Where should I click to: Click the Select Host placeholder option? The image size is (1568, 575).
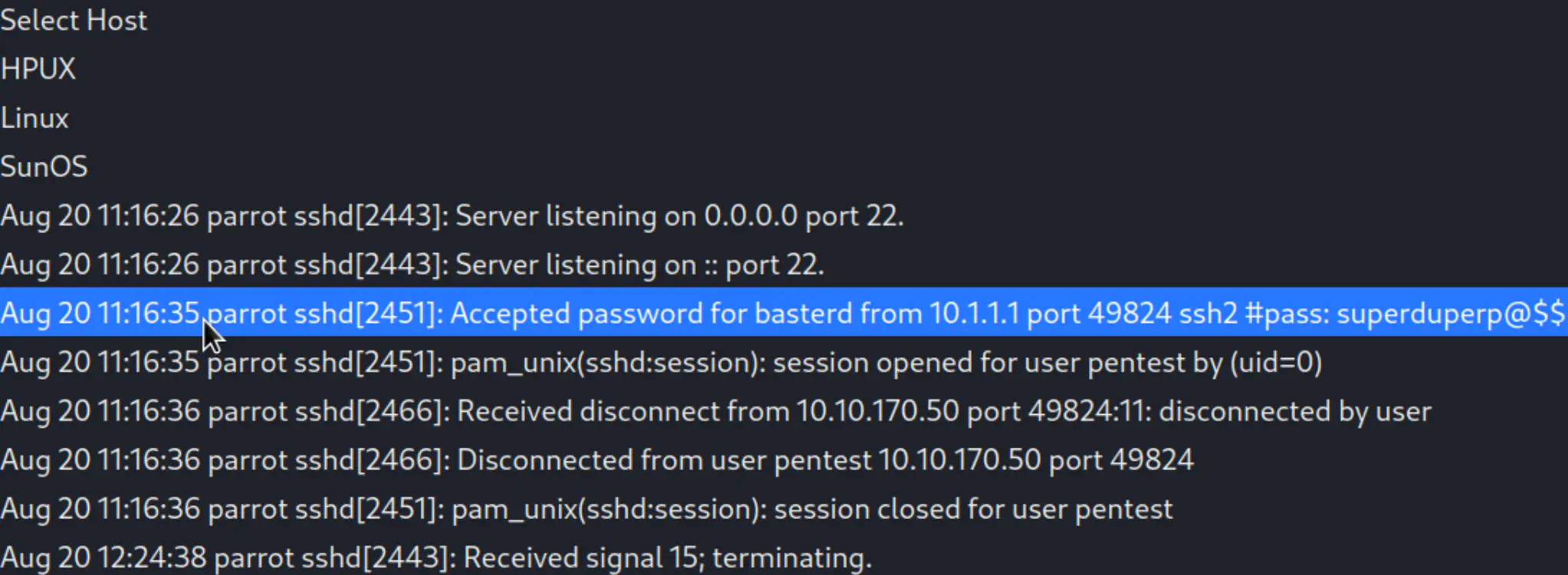(x=74, y=21)
